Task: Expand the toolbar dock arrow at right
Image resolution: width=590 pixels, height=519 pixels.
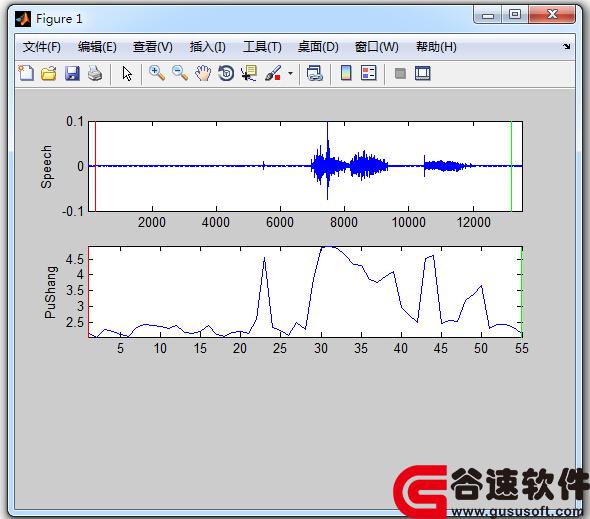Action: 567,47
